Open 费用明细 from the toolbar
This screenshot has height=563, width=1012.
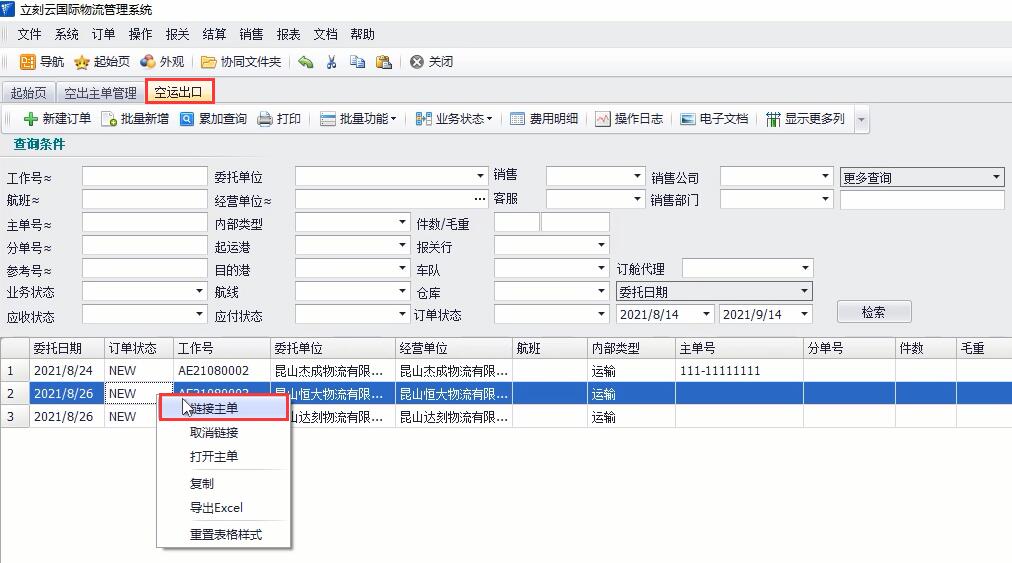[518, 119]
